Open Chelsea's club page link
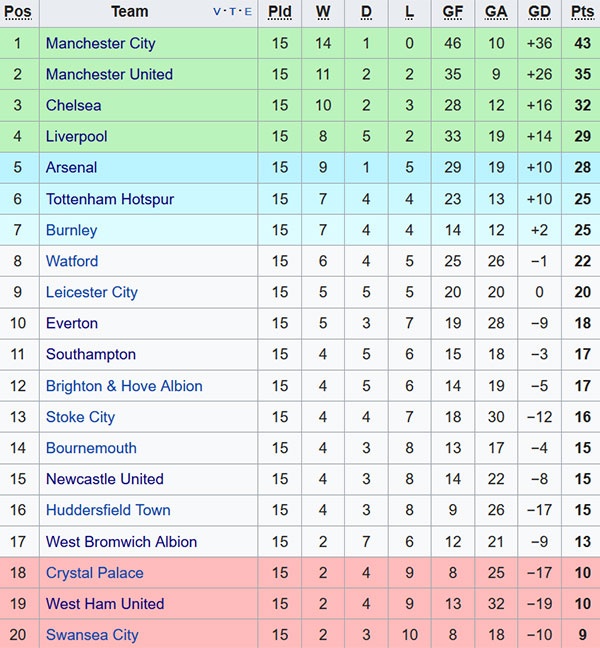 coord(73,105)
